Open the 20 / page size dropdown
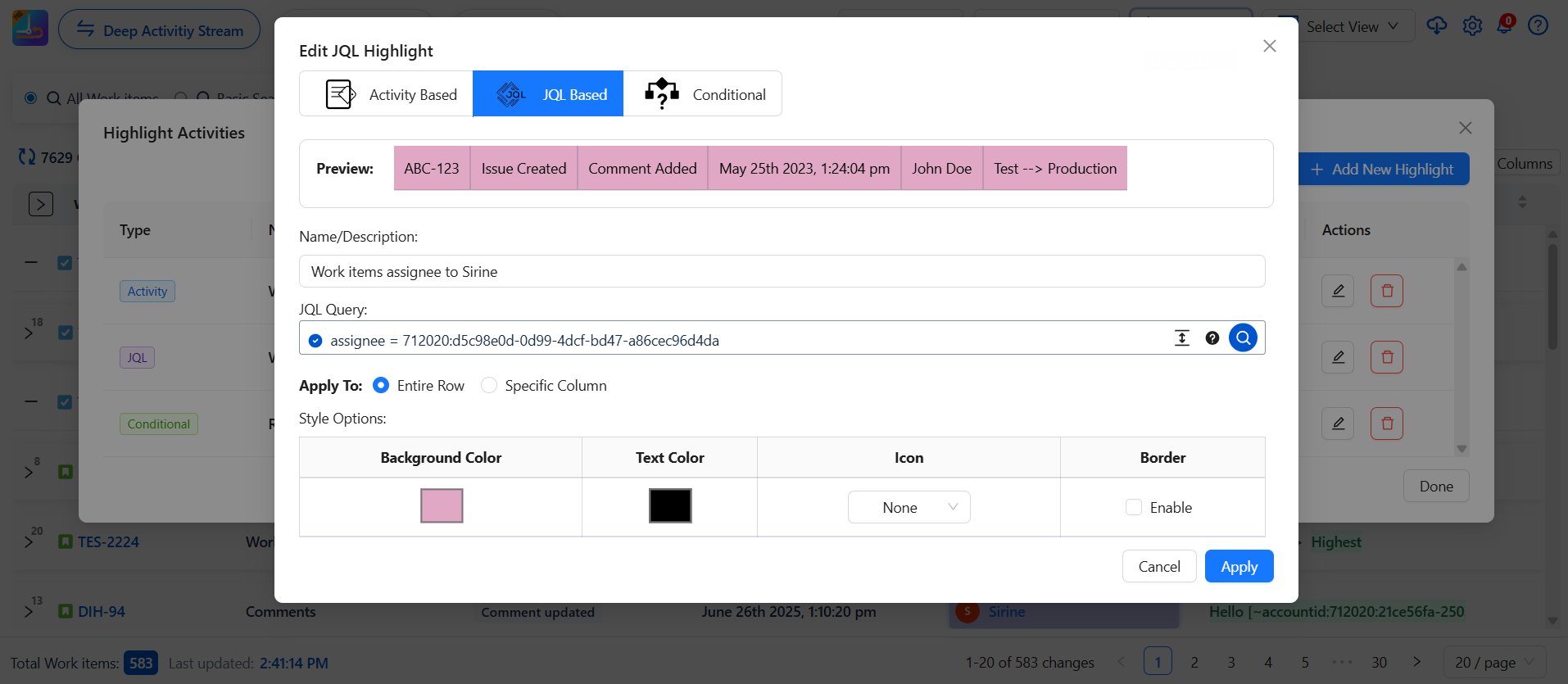This screenshot has height=684, width=1568. pyautogui.click(x=1494, y=662)
